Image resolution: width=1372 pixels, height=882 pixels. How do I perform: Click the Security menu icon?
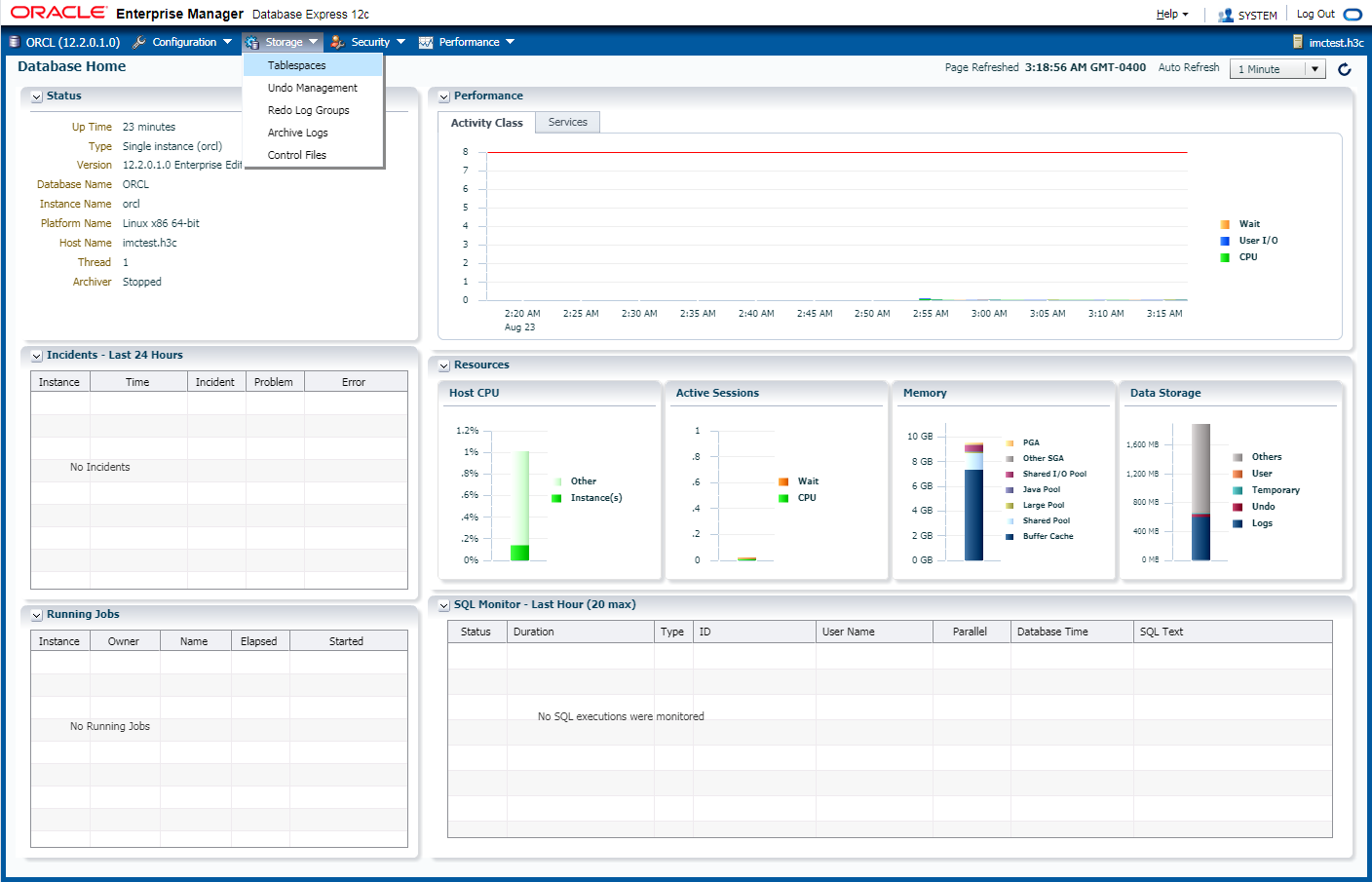[x=337, y=42]
